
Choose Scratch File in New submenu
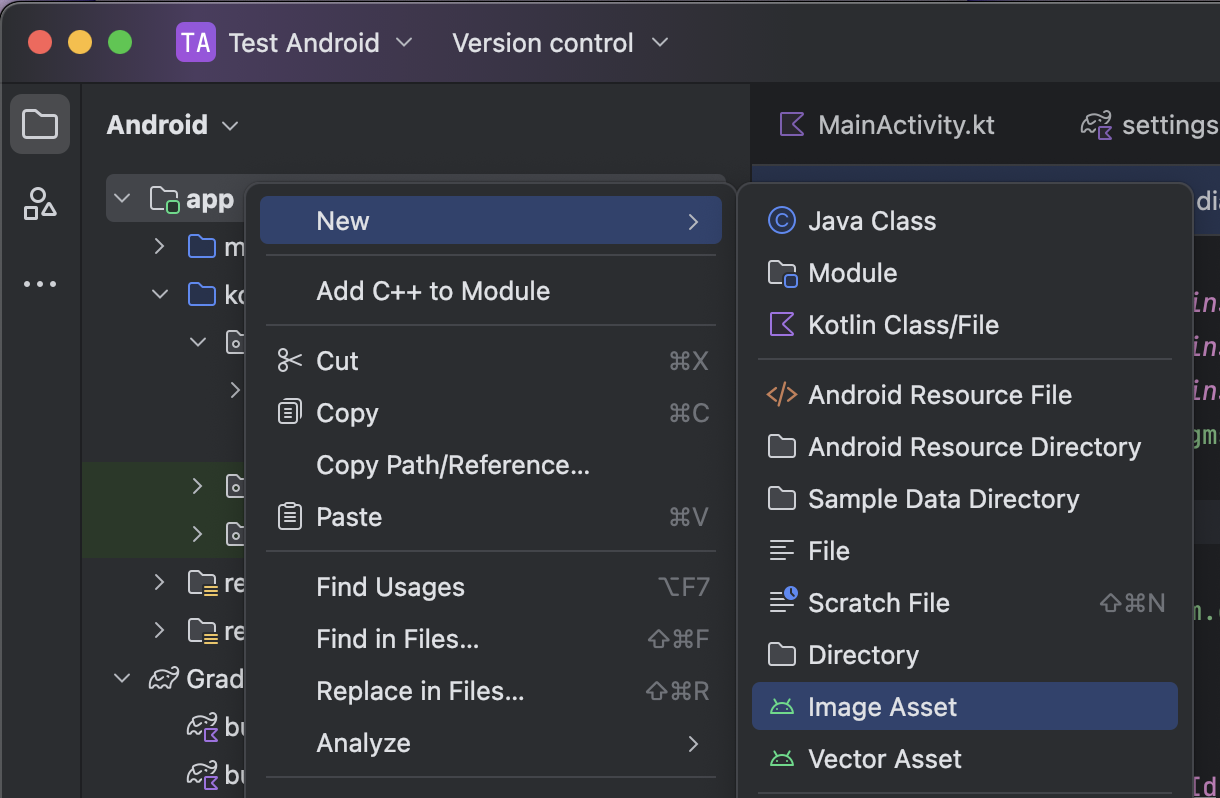pyautogui.click(x=965, y=603)
